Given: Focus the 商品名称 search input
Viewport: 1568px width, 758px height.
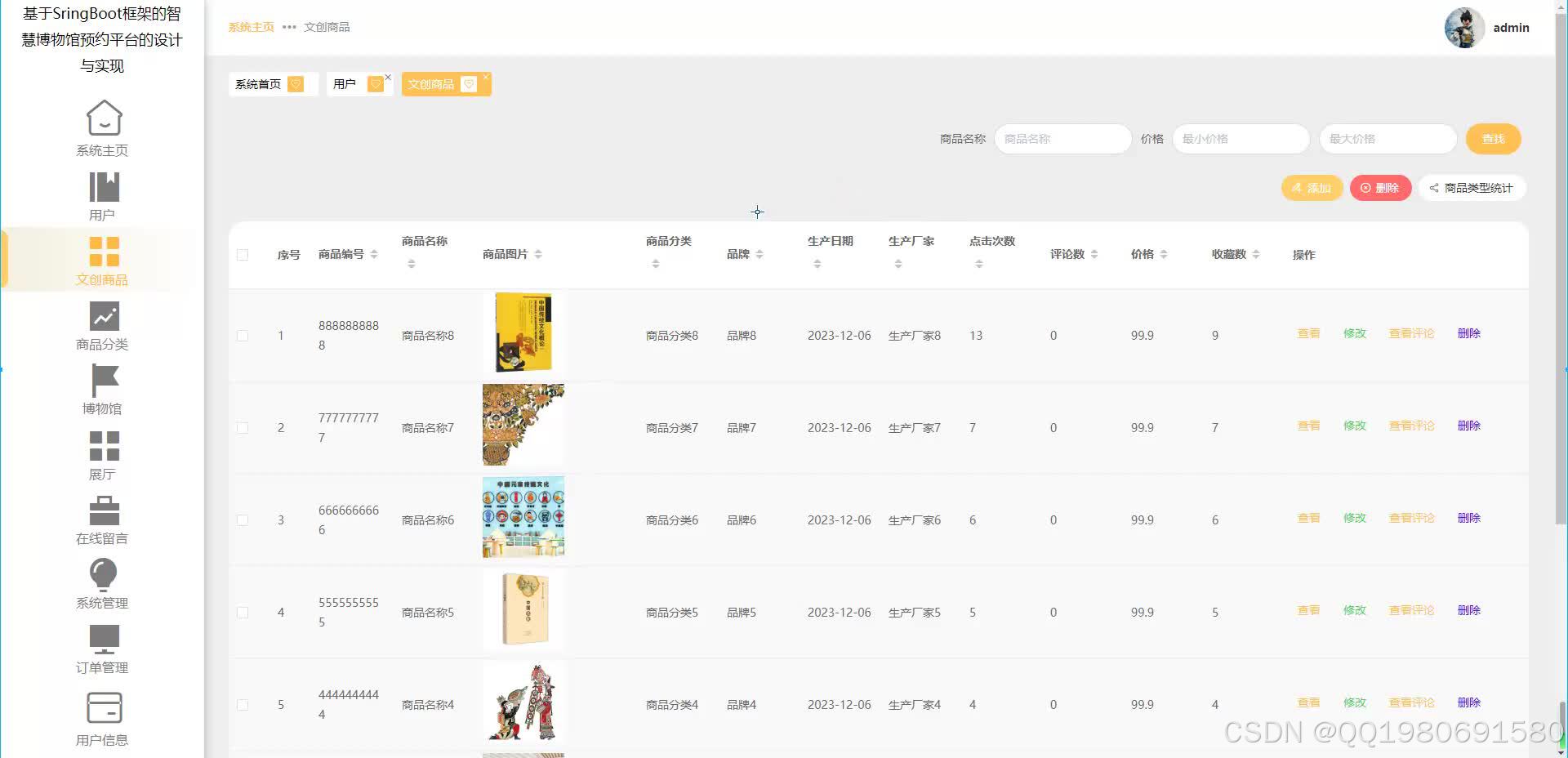Looking at the screenshot, I should tap(1062, 139).
